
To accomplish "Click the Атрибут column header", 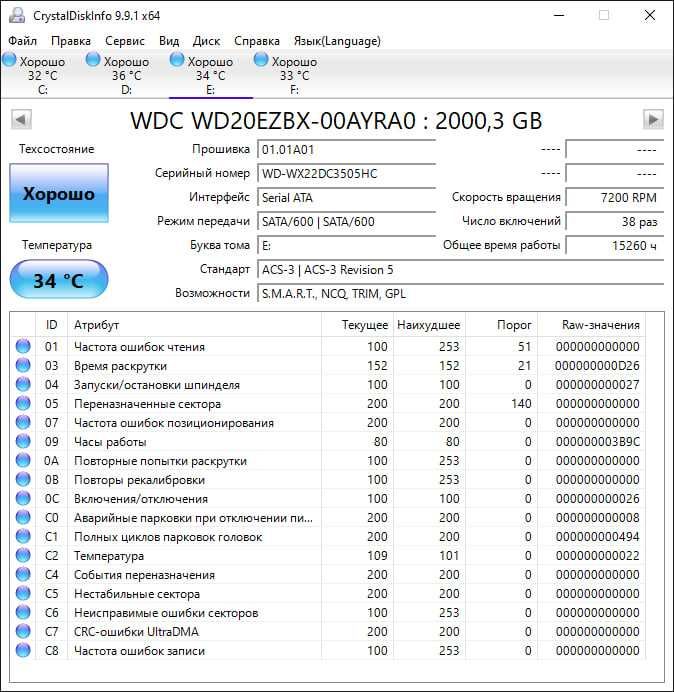I will pyautogui.click(x=194, y=325).
